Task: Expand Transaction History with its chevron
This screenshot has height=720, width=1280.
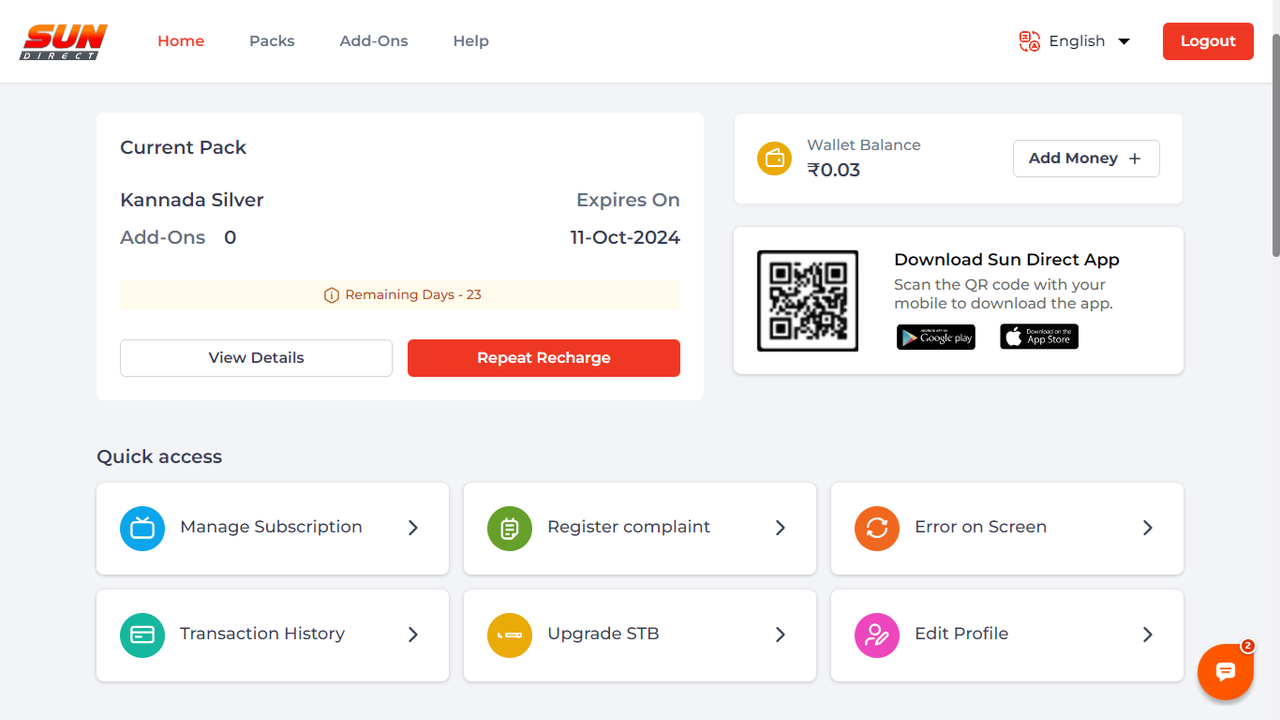Action: (413, 635)
